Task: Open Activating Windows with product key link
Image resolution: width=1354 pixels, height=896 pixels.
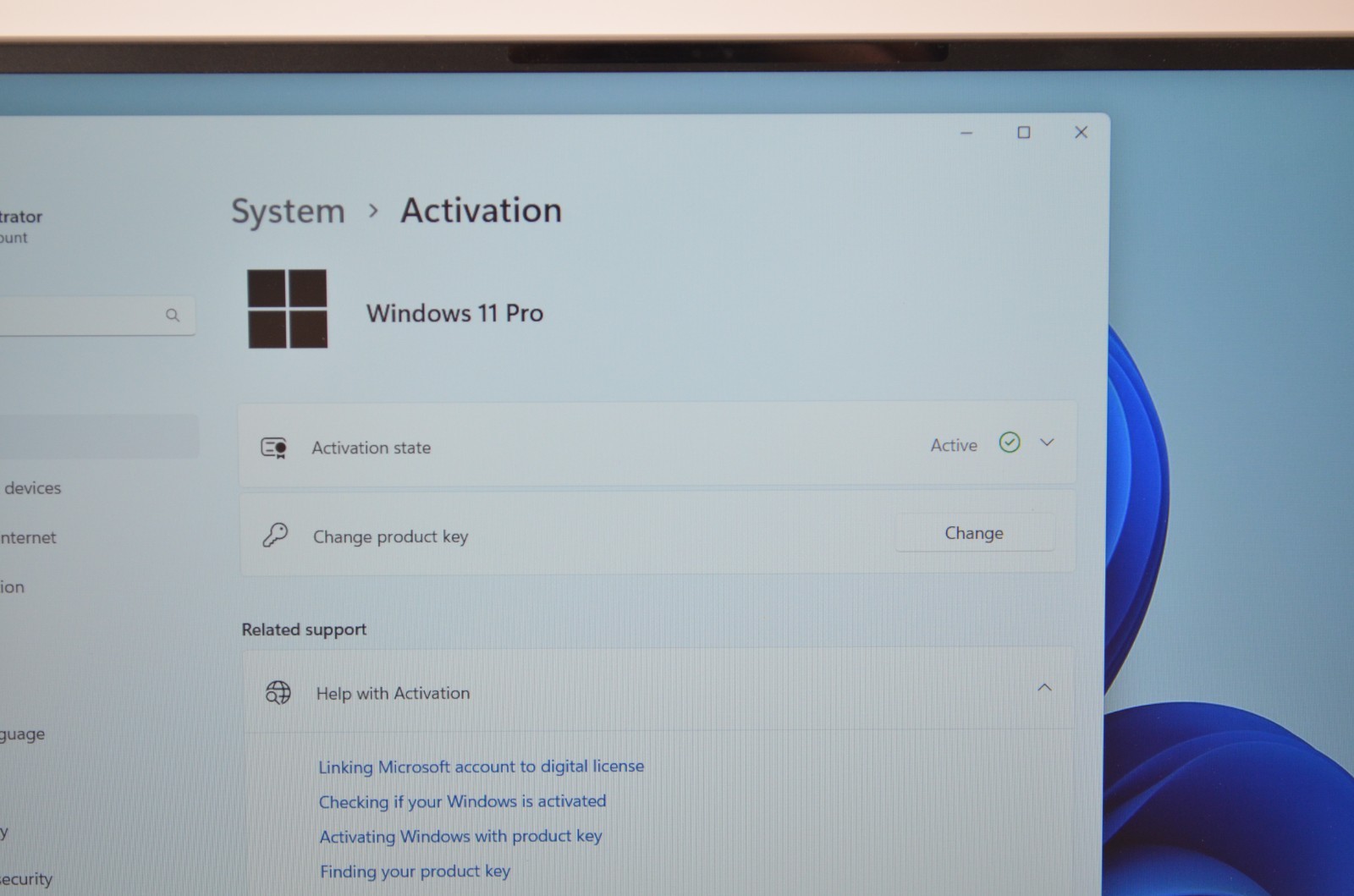Action: (x=460, y=837)
